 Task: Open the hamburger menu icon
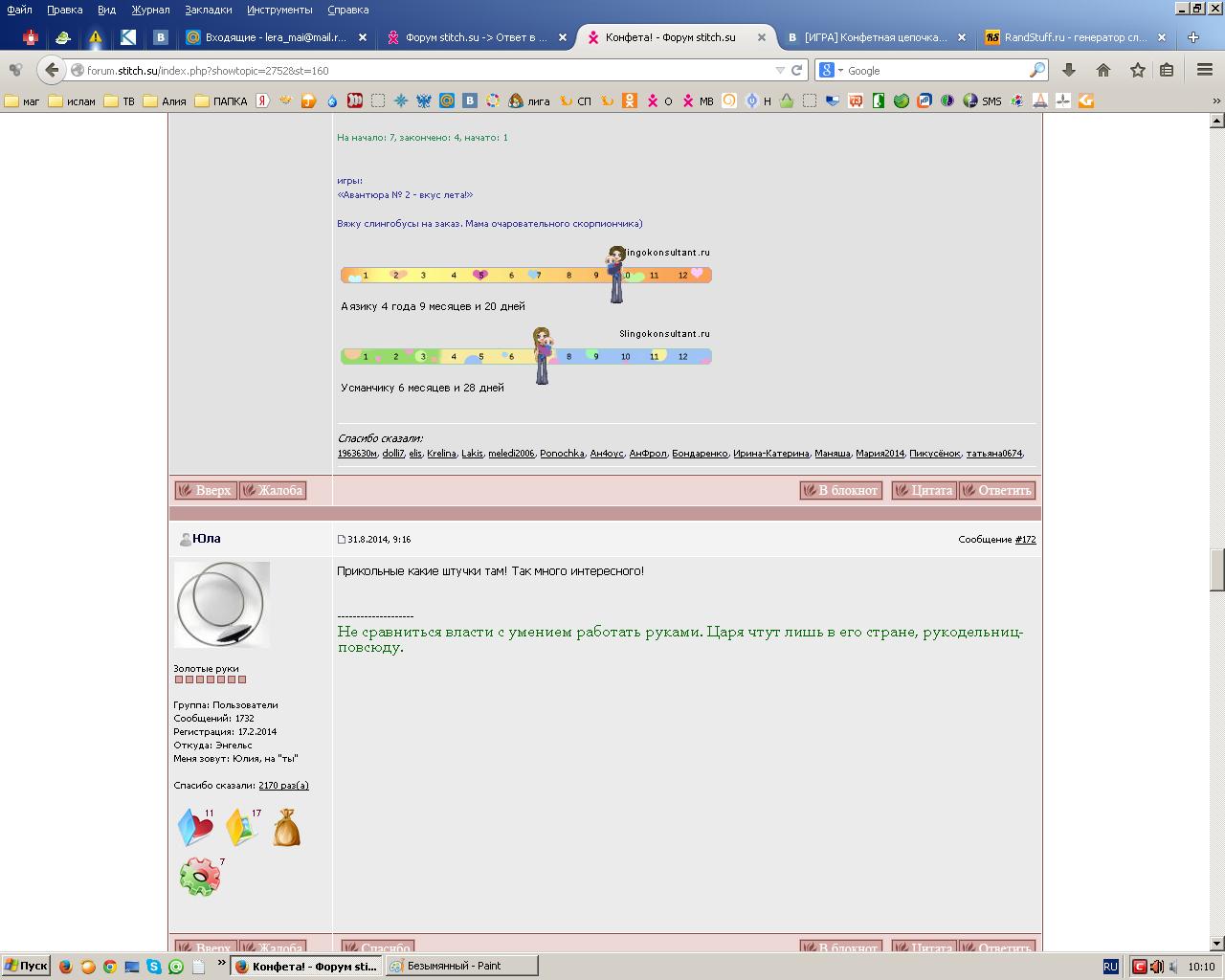point(1205,70)
